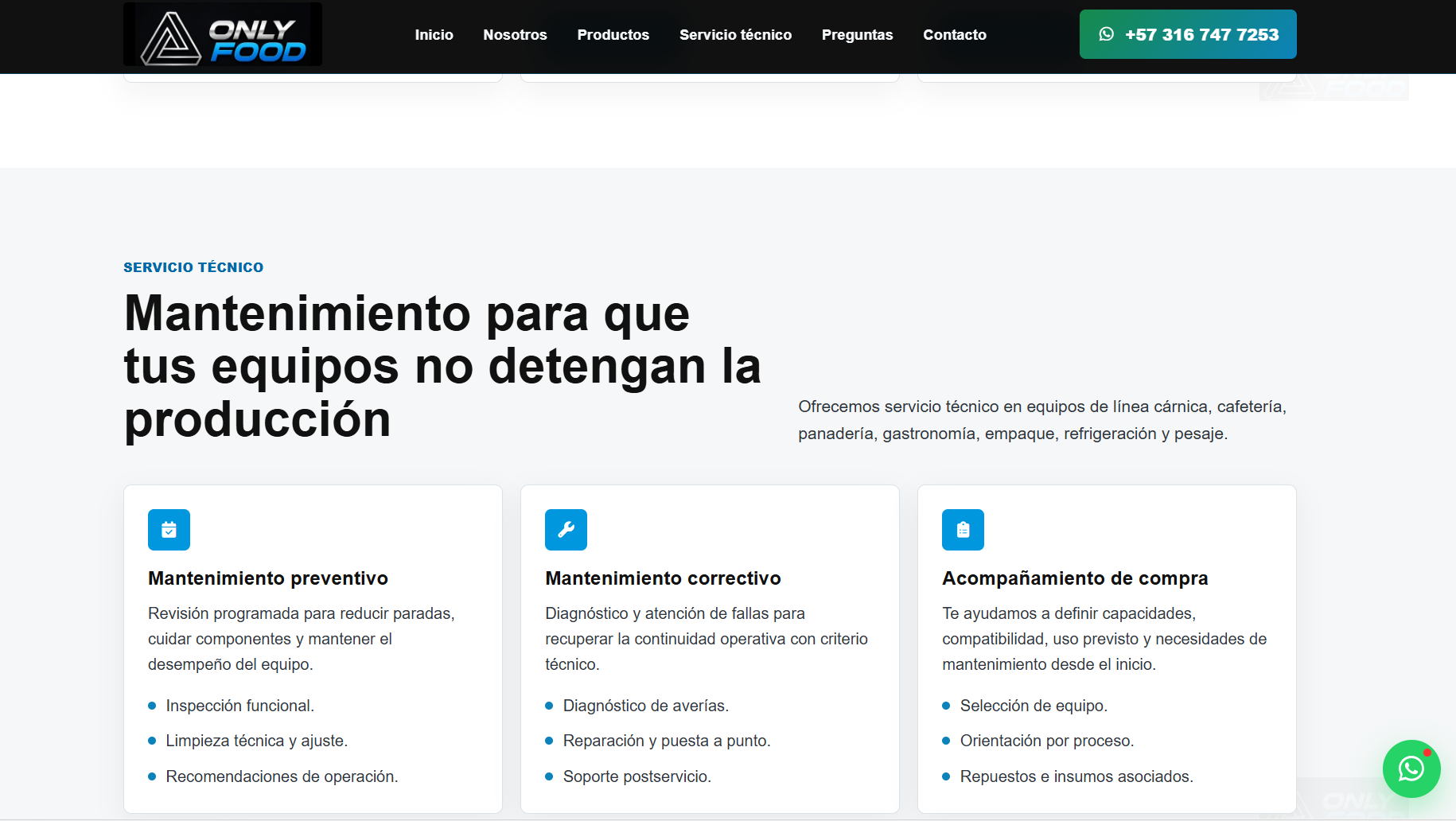Click the Only Food logo
Image resolution: width=1456 pixels, height=821 pixels.
pyautogui.click(x=223, y=34)
